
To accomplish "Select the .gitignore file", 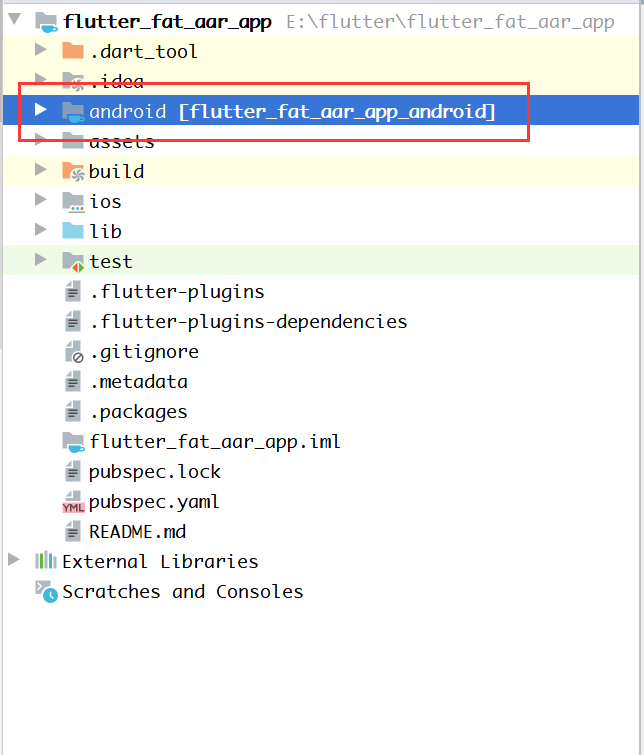I will 145,352.
